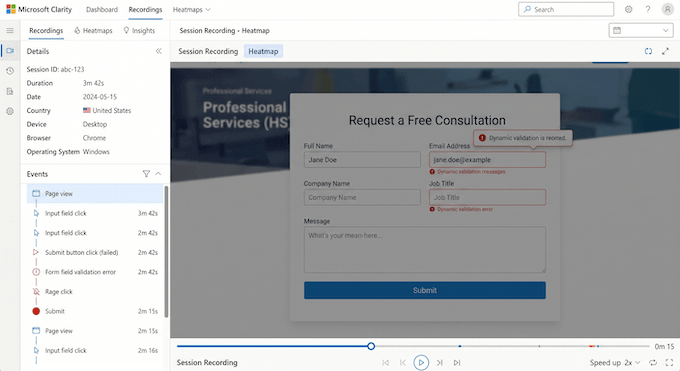
Task: Toggle the loop playback icon
Action: [x=653, y=362]
